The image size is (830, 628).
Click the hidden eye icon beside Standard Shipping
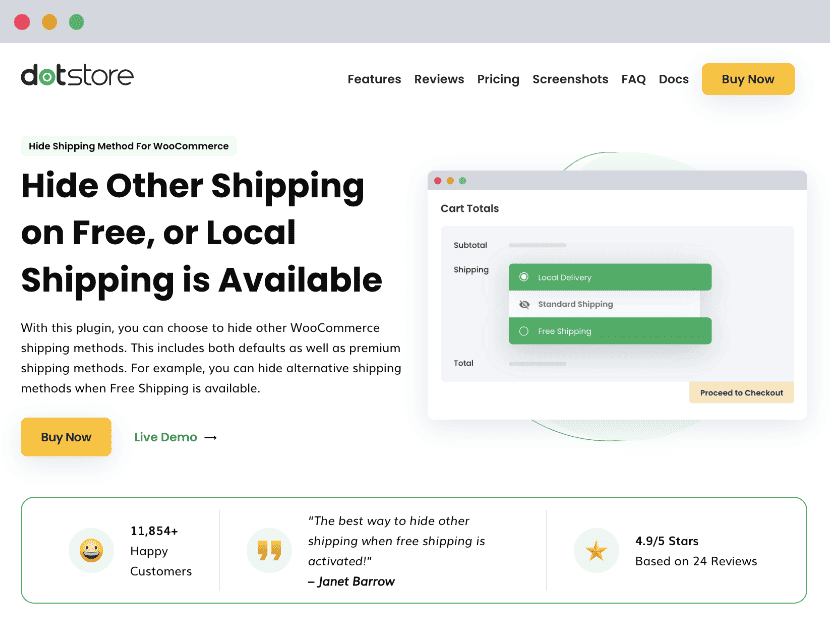pos(524,304)
